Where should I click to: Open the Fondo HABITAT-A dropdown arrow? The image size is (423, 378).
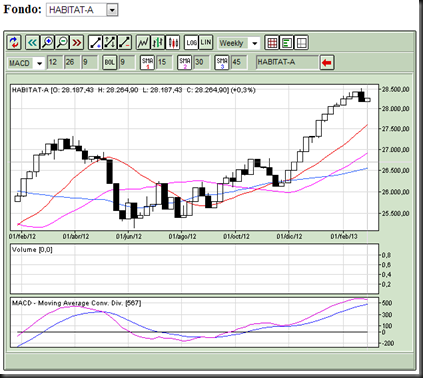[x=112, y=10]
